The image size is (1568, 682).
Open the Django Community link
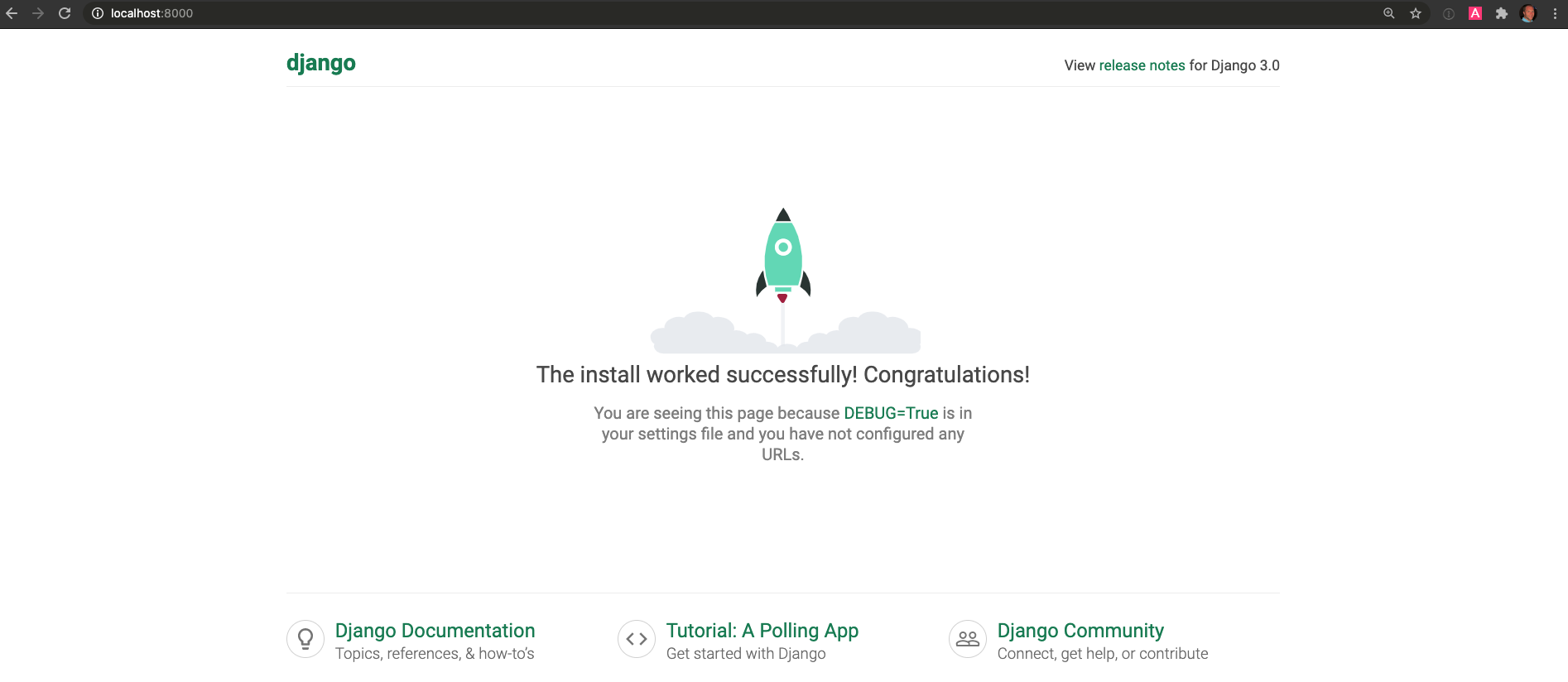[x=1080, y=631]
